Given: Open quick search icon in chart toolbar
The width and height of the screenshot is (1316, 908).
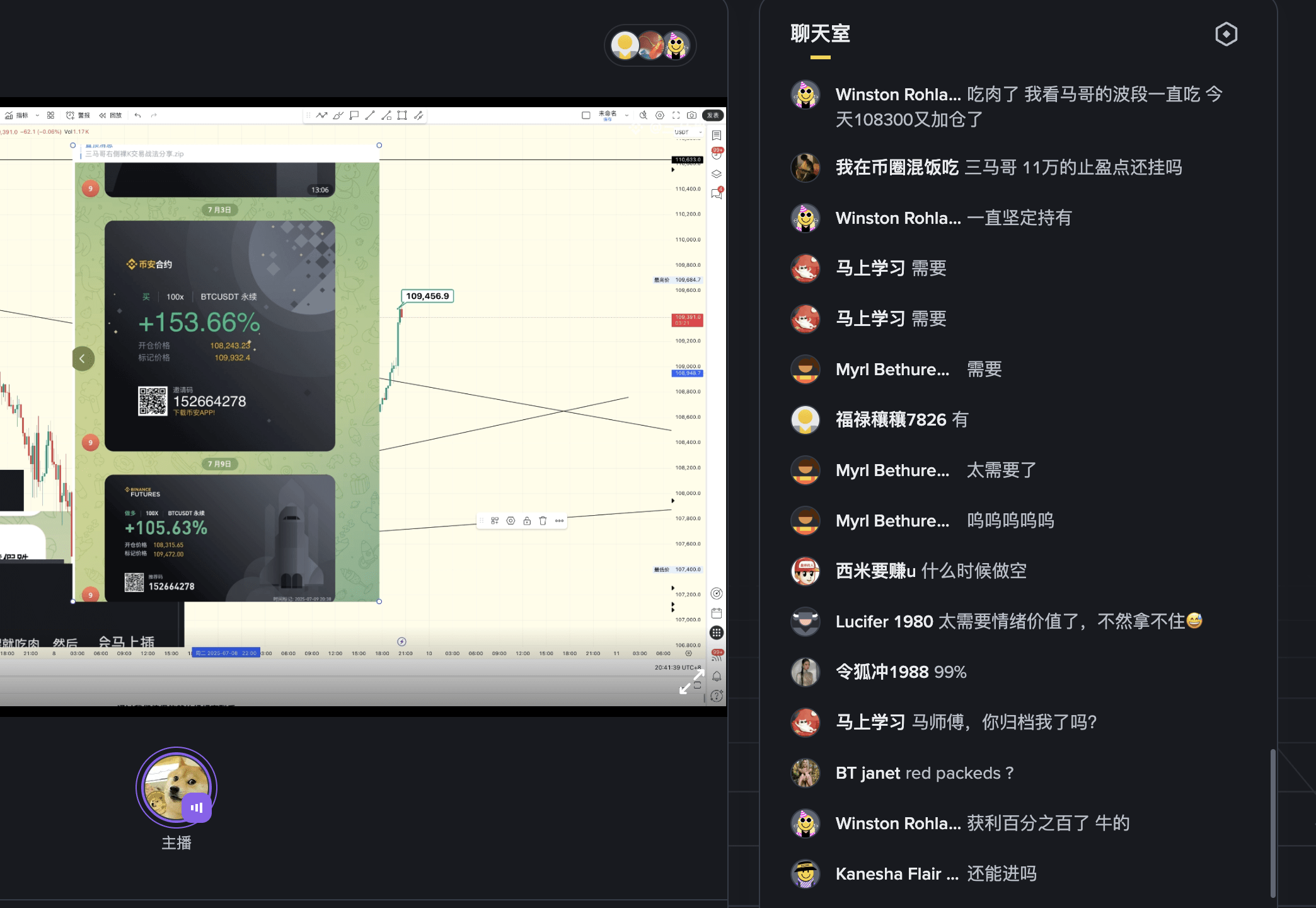Looking at the screenshot, I should [644, 115].
